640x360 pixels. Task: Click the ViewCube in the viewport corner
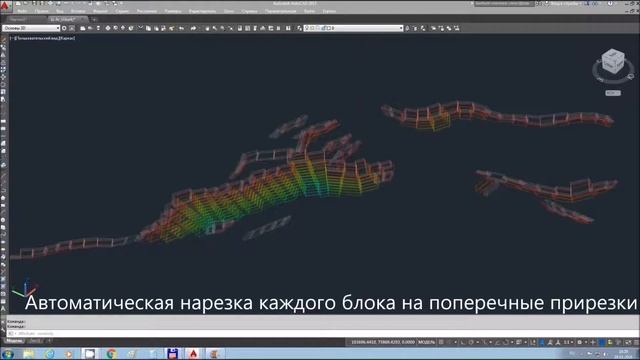613,61
